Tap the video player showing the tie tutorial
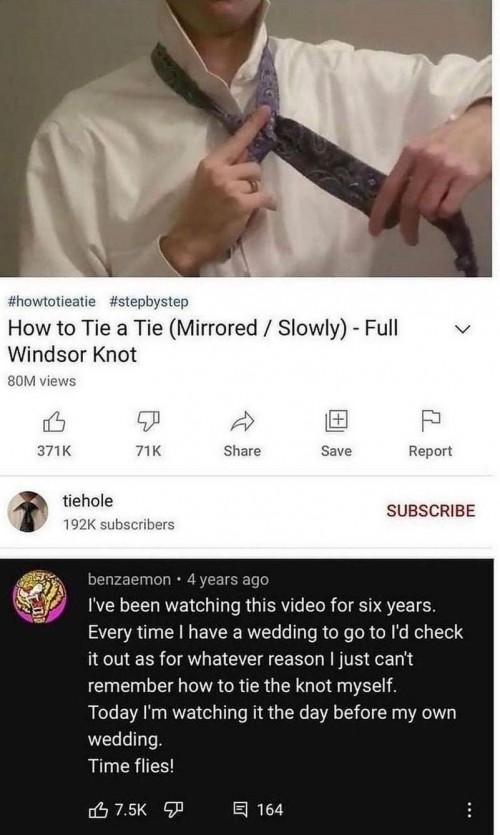This screenshot has width=500, height=835. 245,138
